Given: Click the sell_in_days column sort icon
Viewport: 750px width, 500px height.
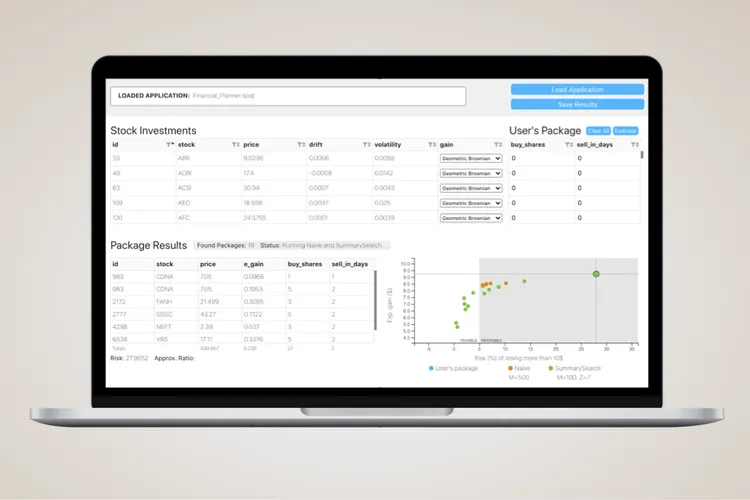Looking at the screenshot, I should pos(635,145).
